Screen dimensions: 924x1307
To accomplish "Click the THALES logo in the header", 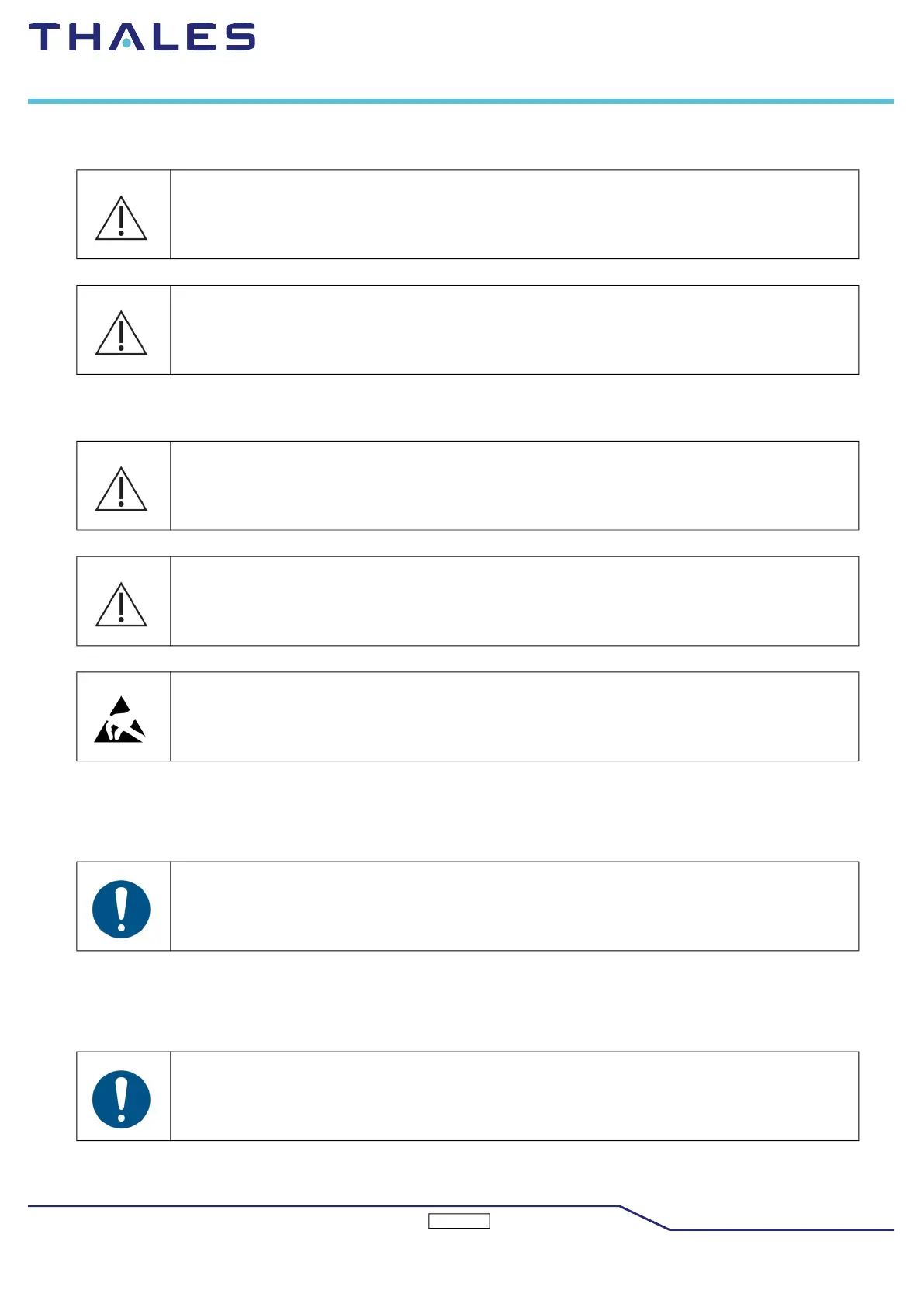I will [142, 37].
